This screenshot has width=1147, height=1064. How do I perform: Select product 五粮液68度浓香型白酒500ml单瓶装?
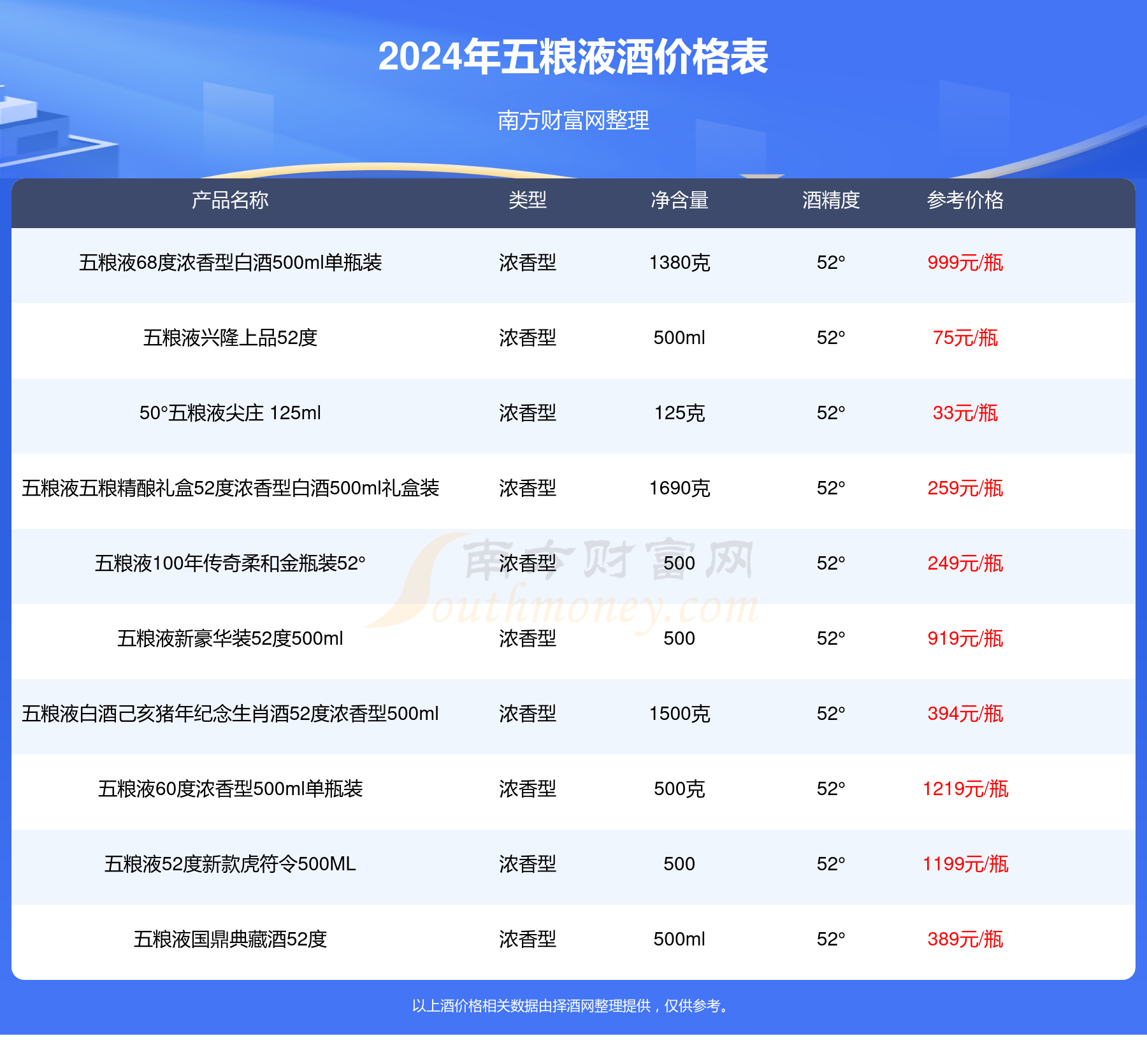tap(230, 262)
